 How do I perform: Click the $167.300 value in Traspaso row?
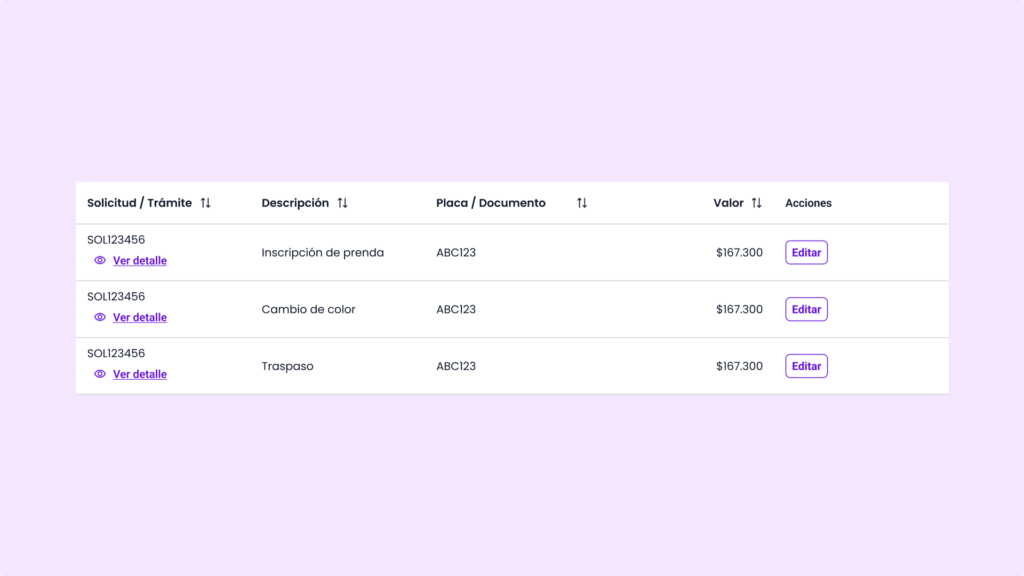click(x=739, y=367)
